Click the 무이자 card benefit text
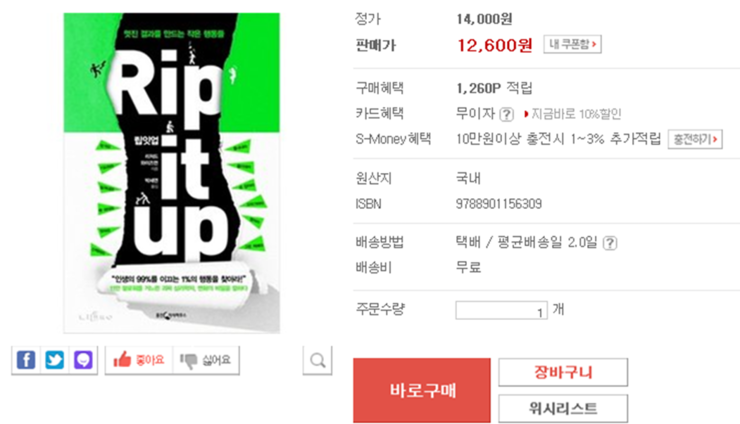The height and width of the screenshot is (424, 740). (x=475, y=114)
